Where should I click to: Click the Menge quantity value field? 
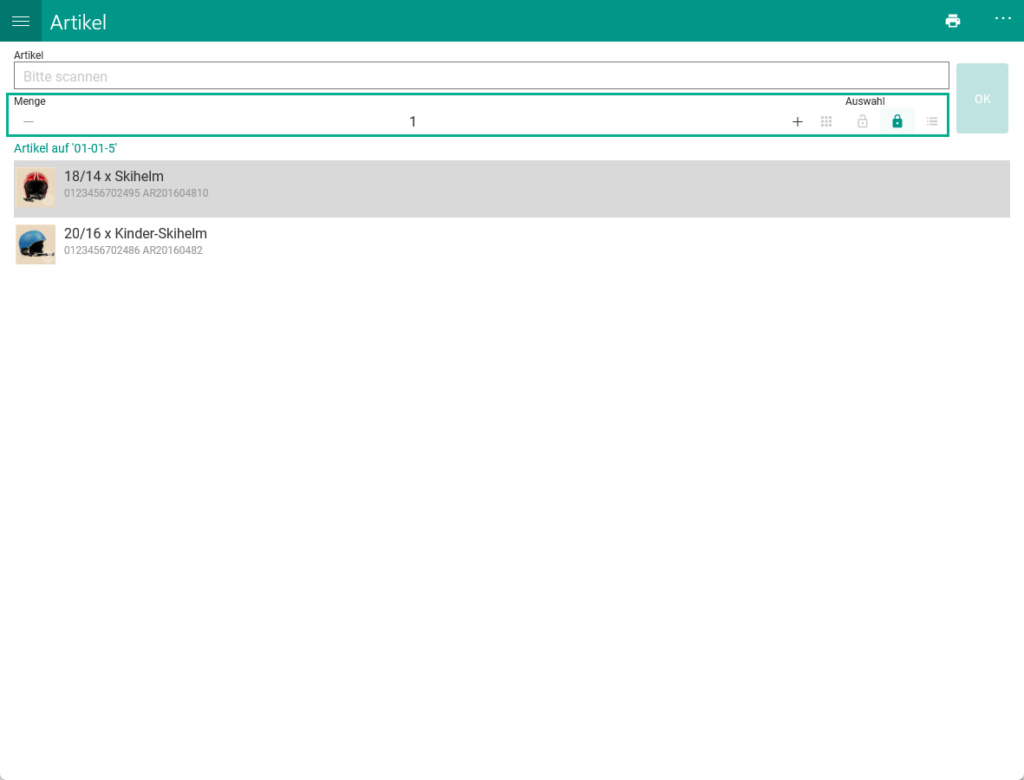[x=412, y=122]
